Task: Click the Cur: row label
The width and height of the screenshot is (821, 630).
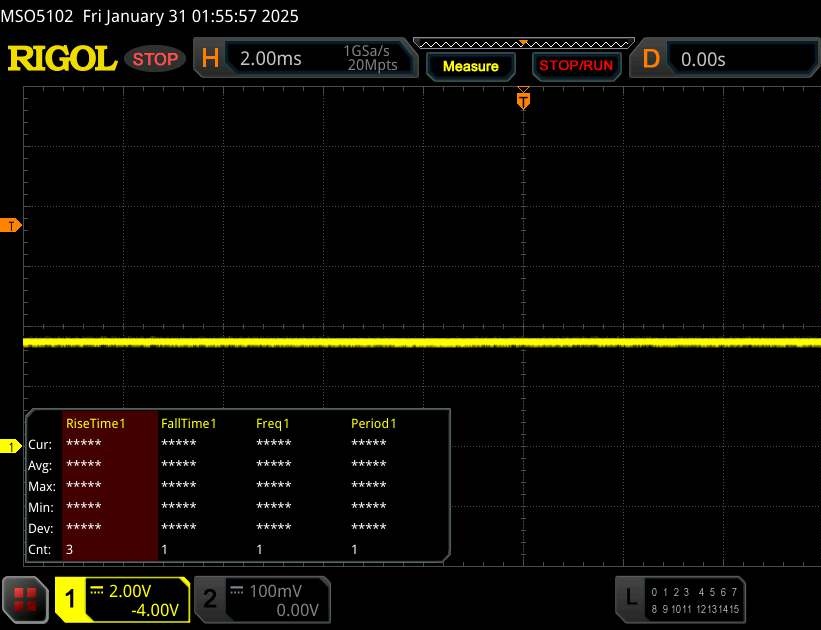Action: click(x=40, y=445)
